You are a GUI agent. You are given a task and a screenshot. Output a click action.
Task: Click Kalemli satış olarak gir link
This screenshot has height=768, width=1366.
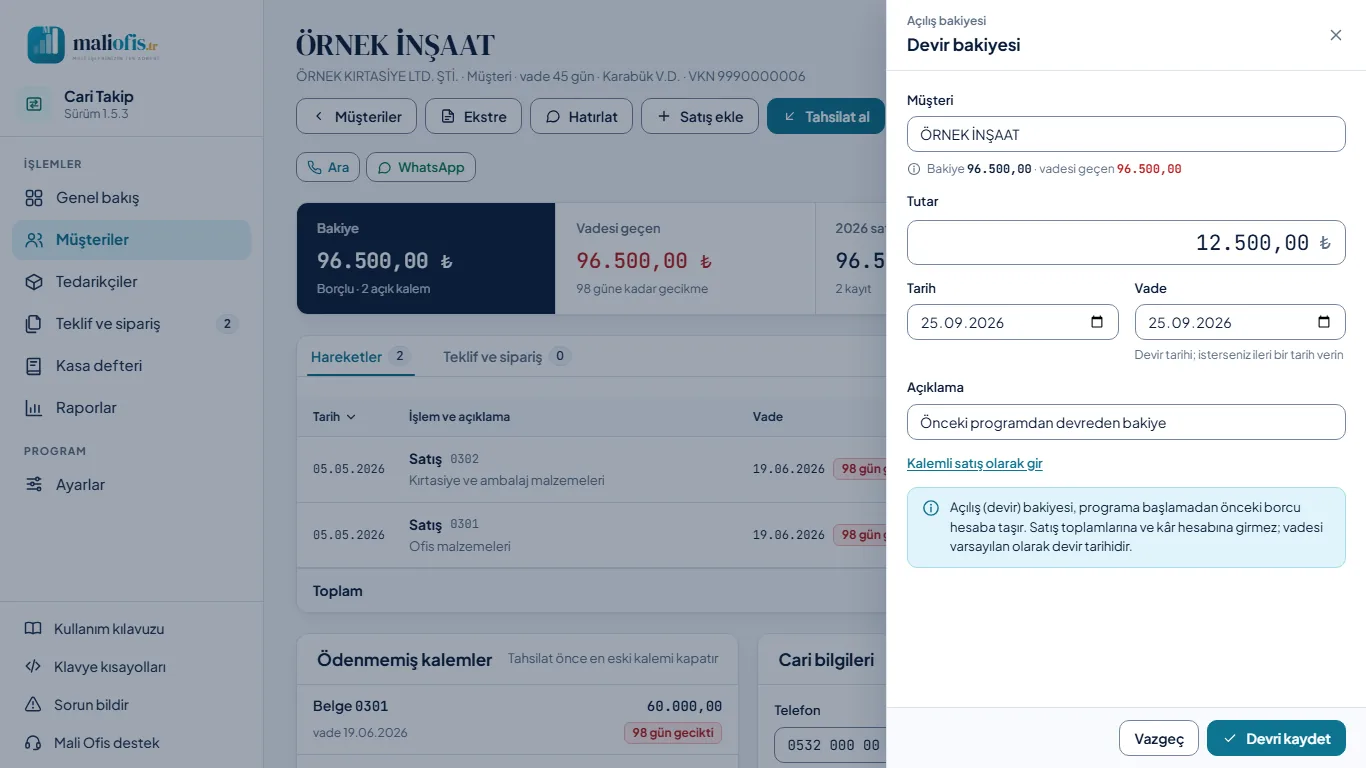pos(975,463)
